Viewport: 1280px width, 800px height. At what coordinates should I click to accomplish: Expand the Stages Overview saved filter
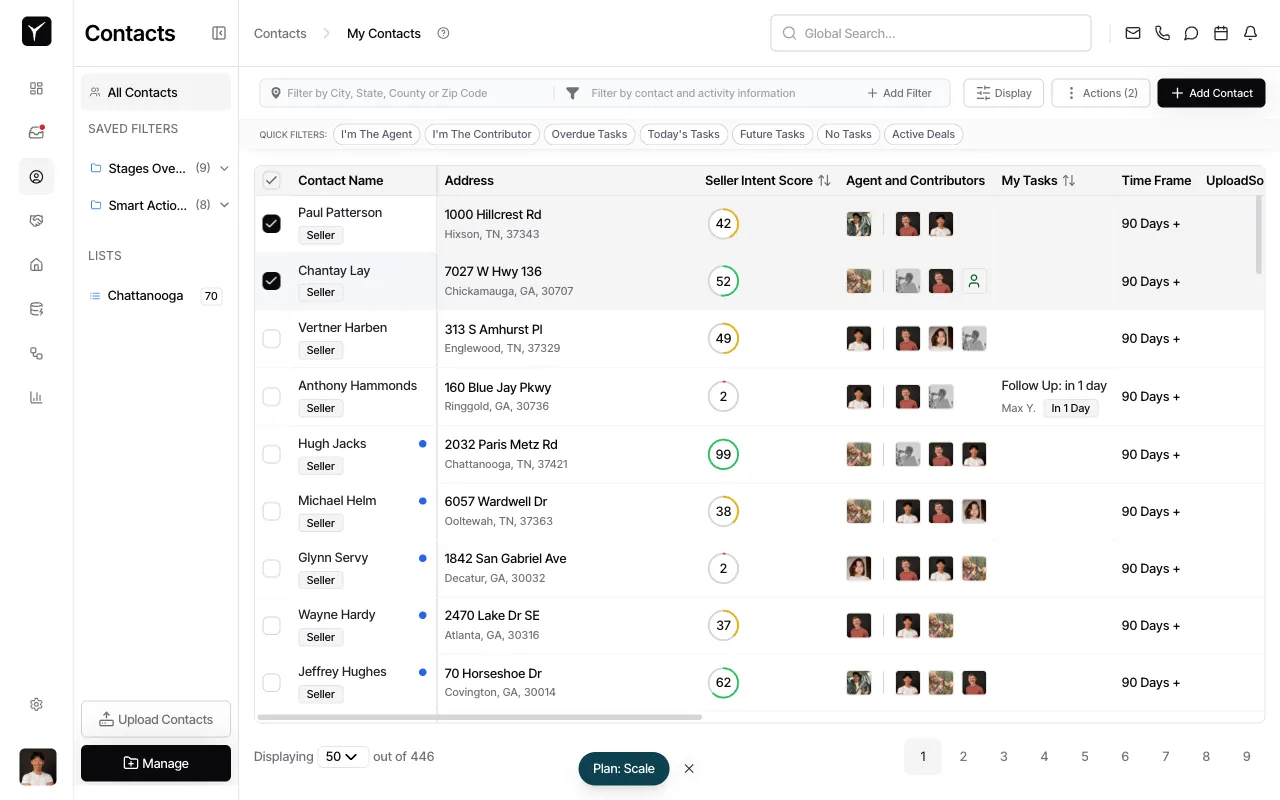tap(224, 168)
